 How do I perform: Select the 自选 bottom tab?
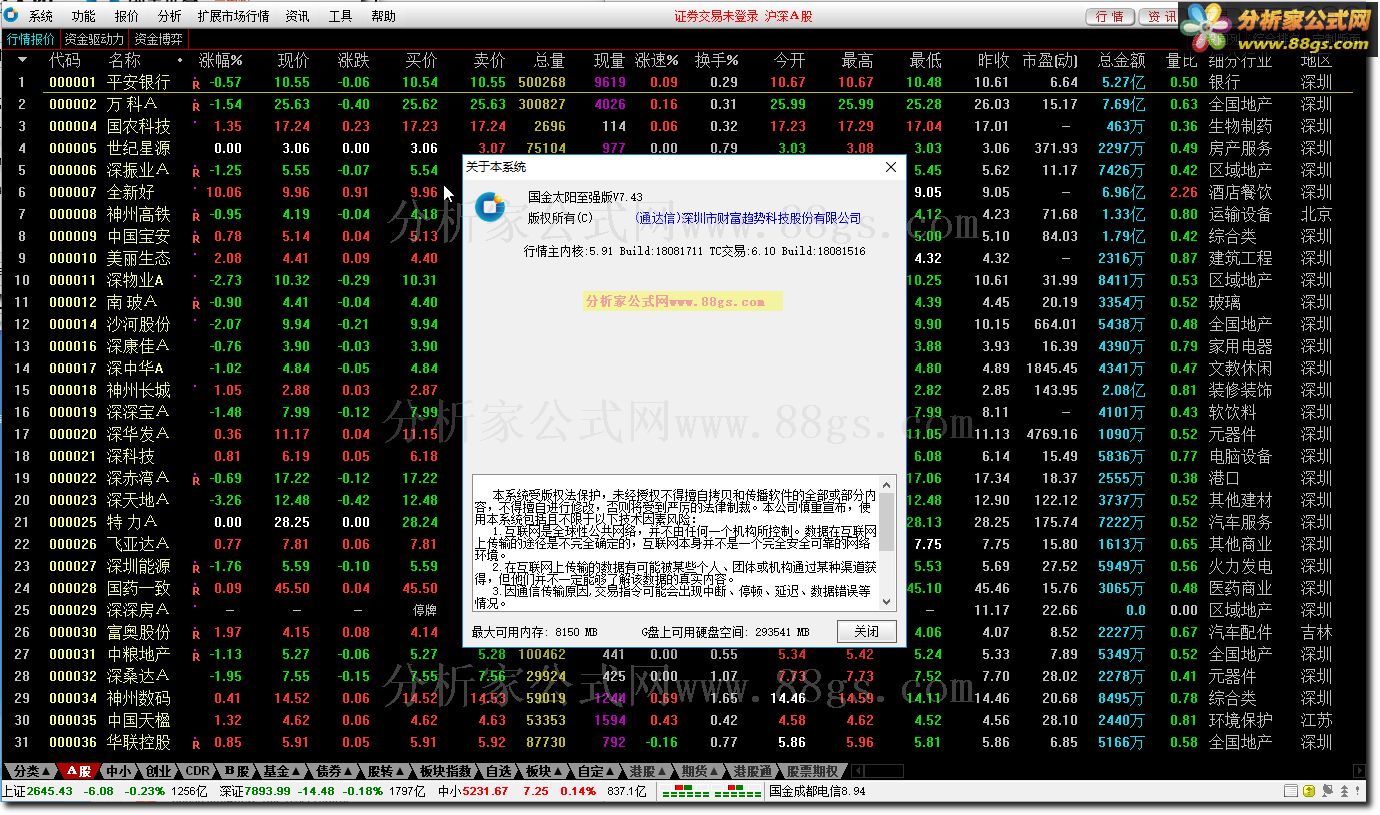click(x=499, y=771)
